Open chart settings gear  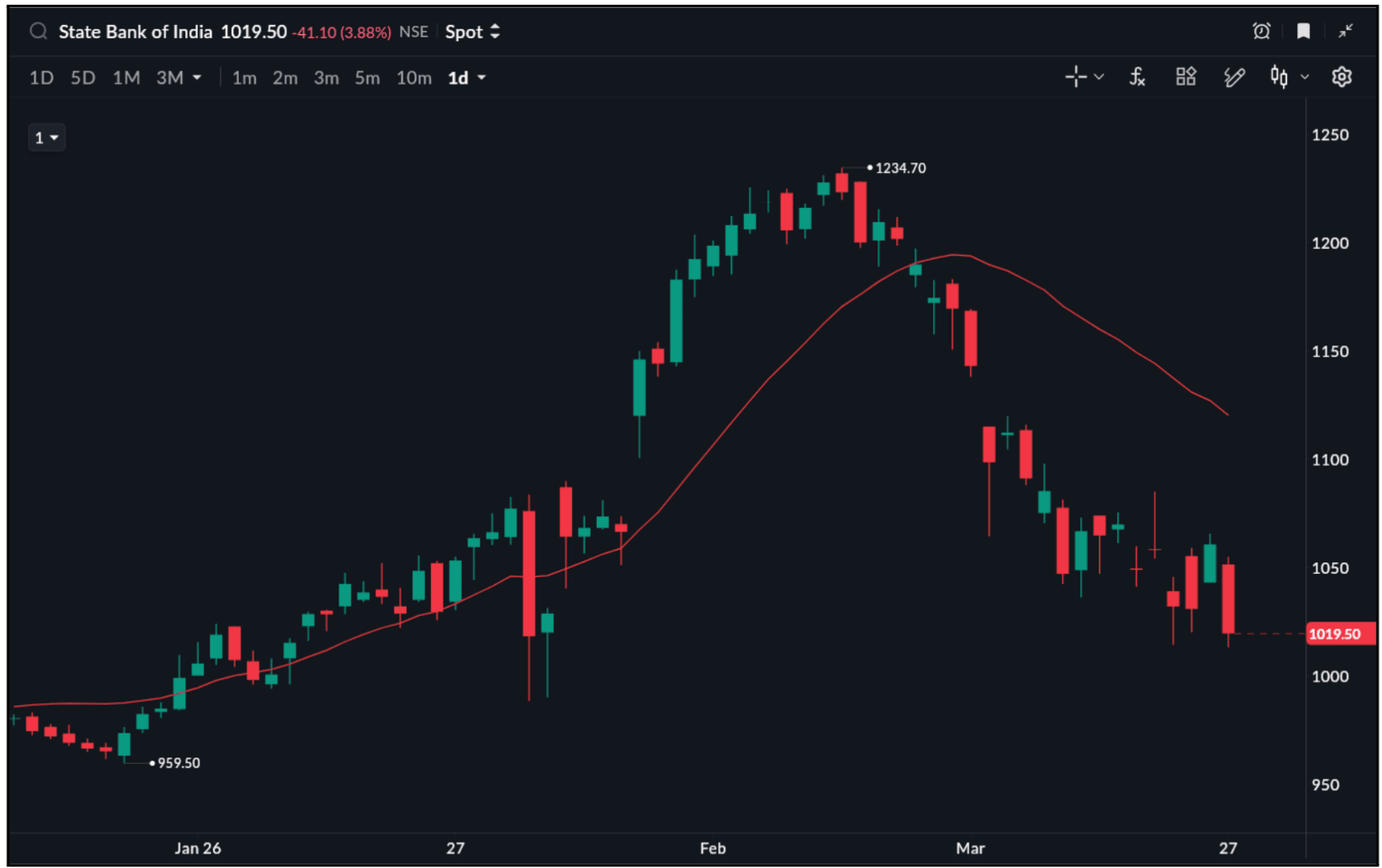1342,77
